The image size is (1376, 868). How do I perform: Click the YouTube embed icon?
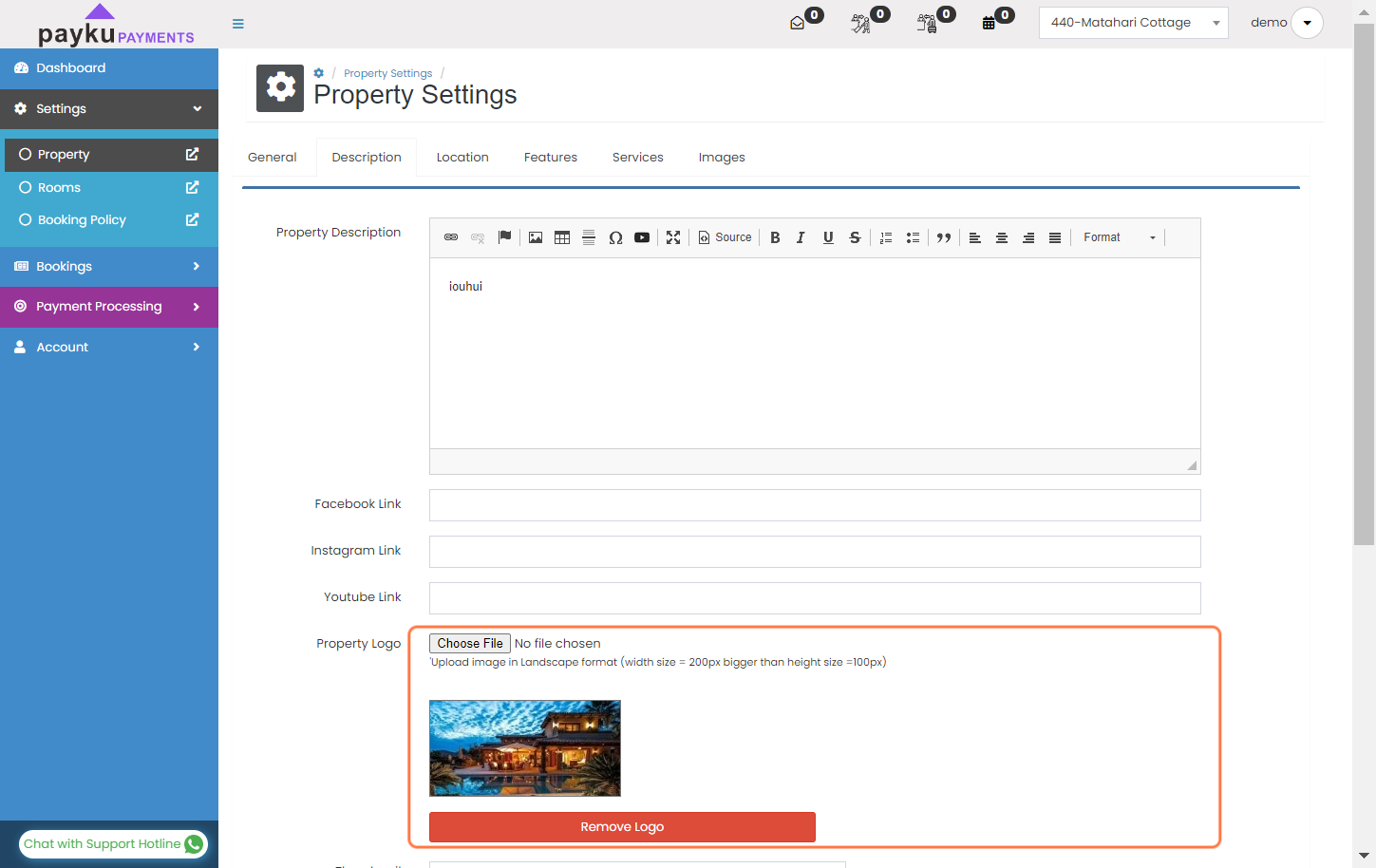[642, 237]
